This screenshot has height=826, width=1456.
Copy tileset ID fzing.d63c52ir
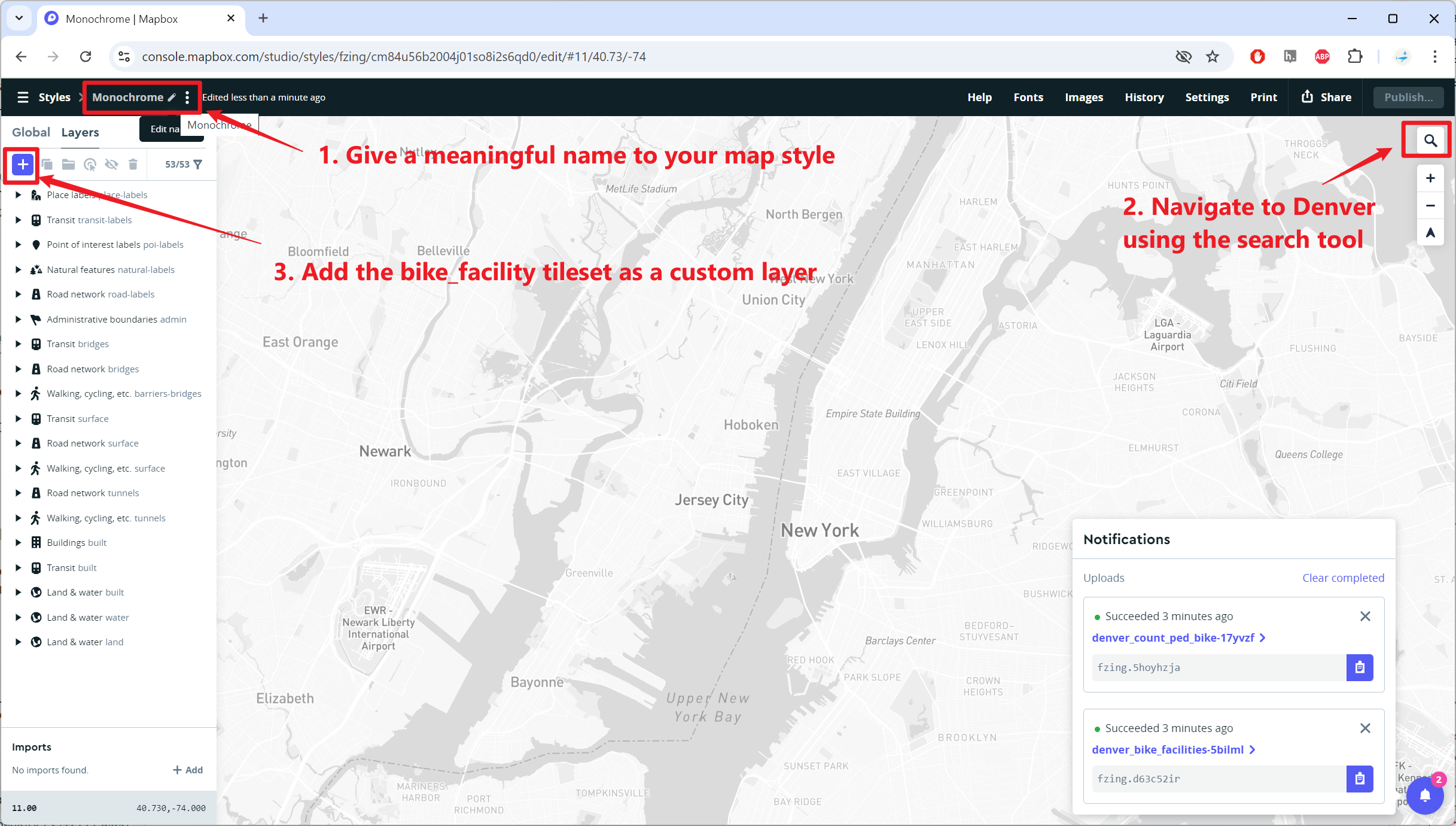click(1360, 779)
